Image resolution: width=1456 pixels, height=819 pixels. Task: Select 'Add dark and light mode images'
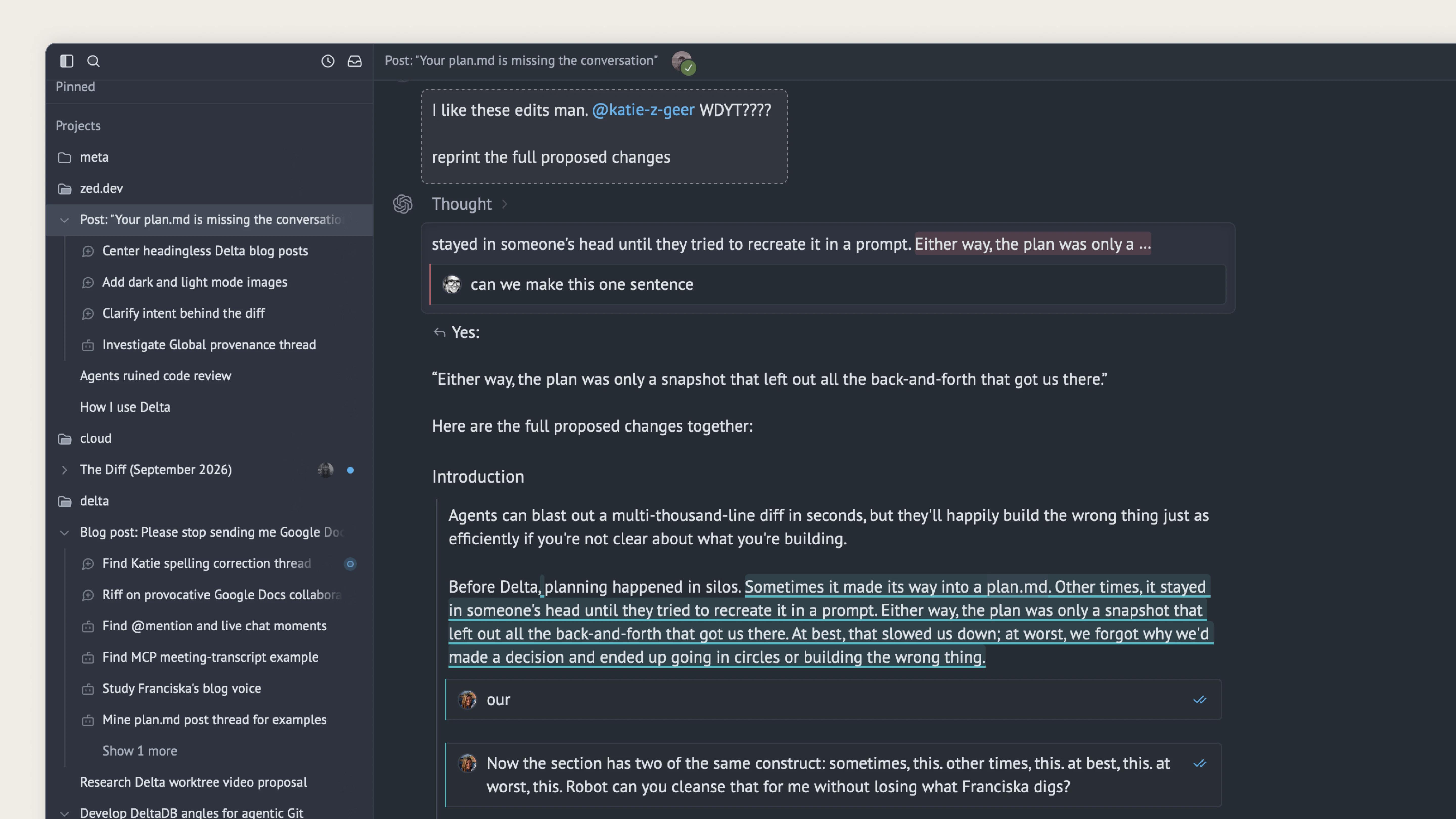click(x=194, y=282)
